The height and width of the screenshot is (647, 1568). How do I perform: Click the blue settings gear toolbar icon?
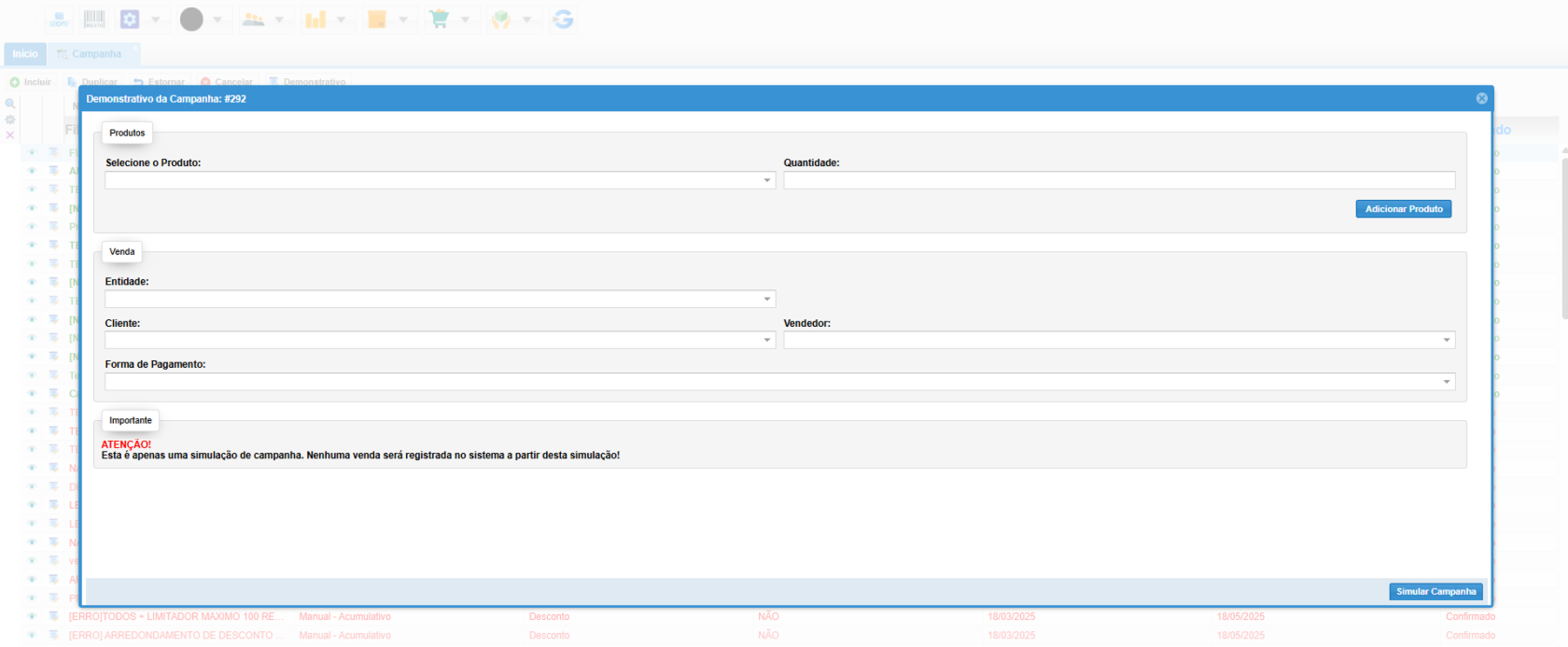pyautogui.click(x=130, y=20)
